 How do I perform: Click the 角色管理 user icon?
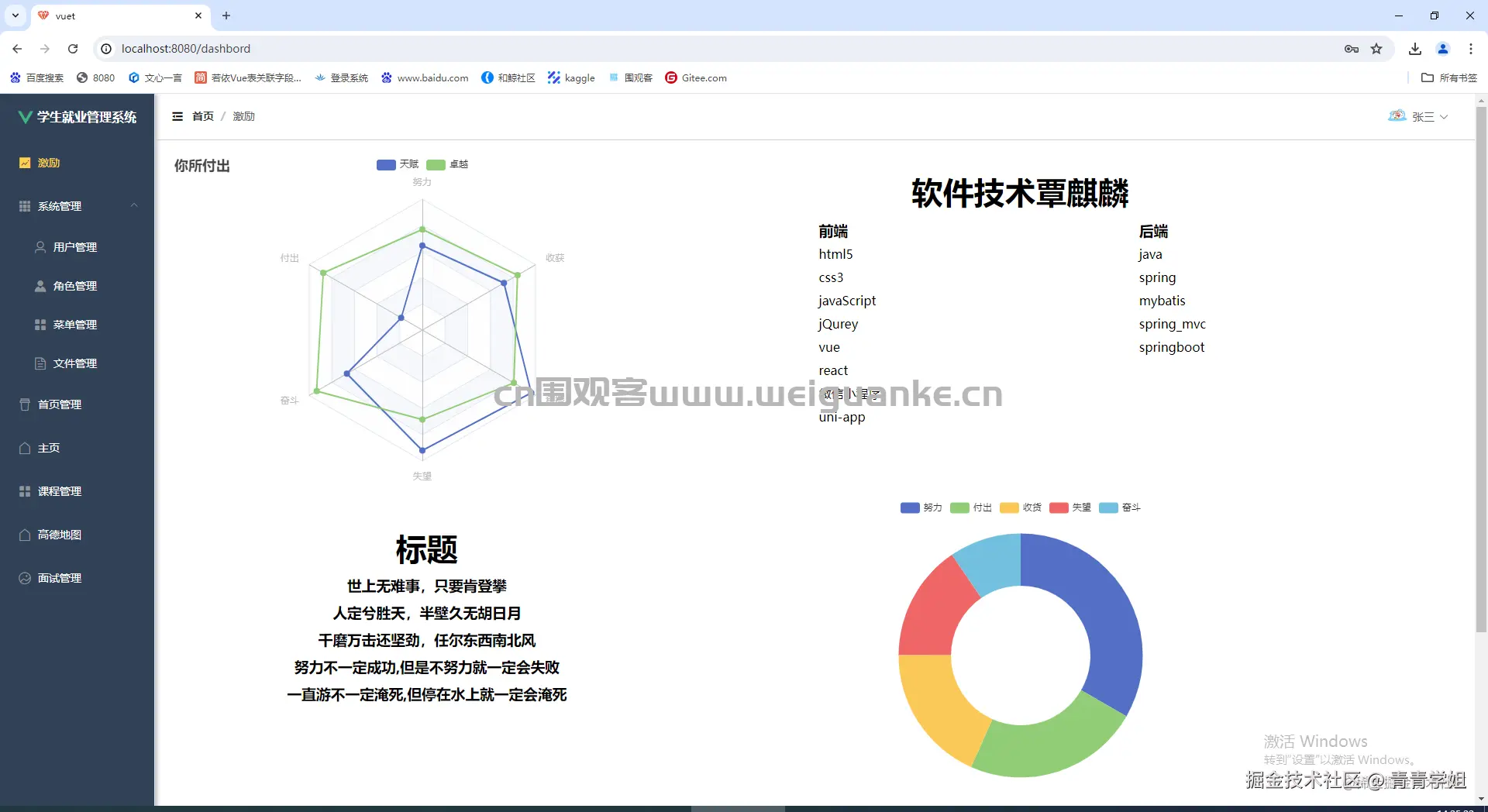click(x=40, y=286)
